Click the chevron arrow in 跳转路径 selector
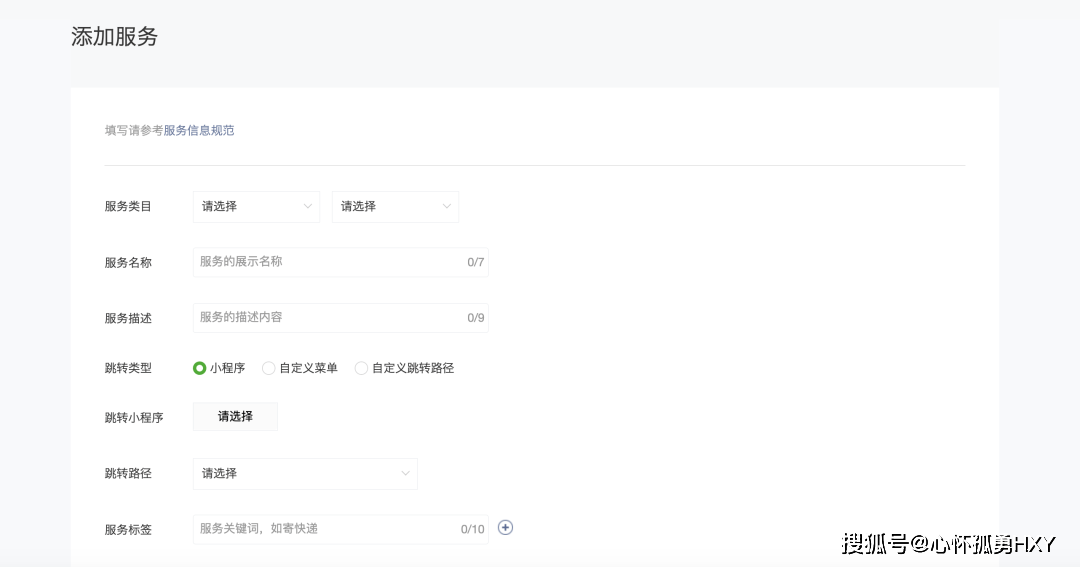1080x567 pixels. click(x=405, y=474)
